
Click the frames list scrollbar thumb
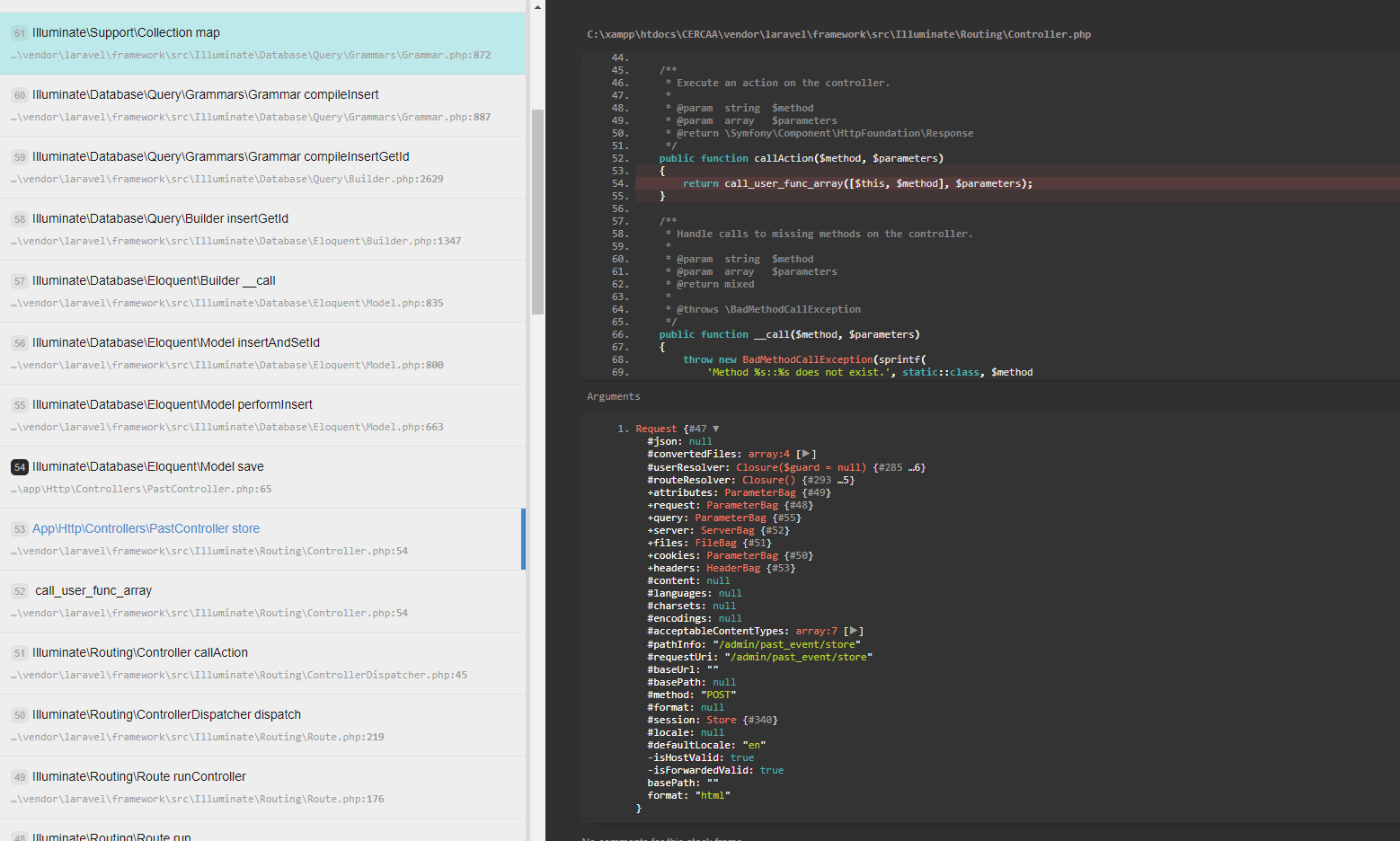point(537,212)
